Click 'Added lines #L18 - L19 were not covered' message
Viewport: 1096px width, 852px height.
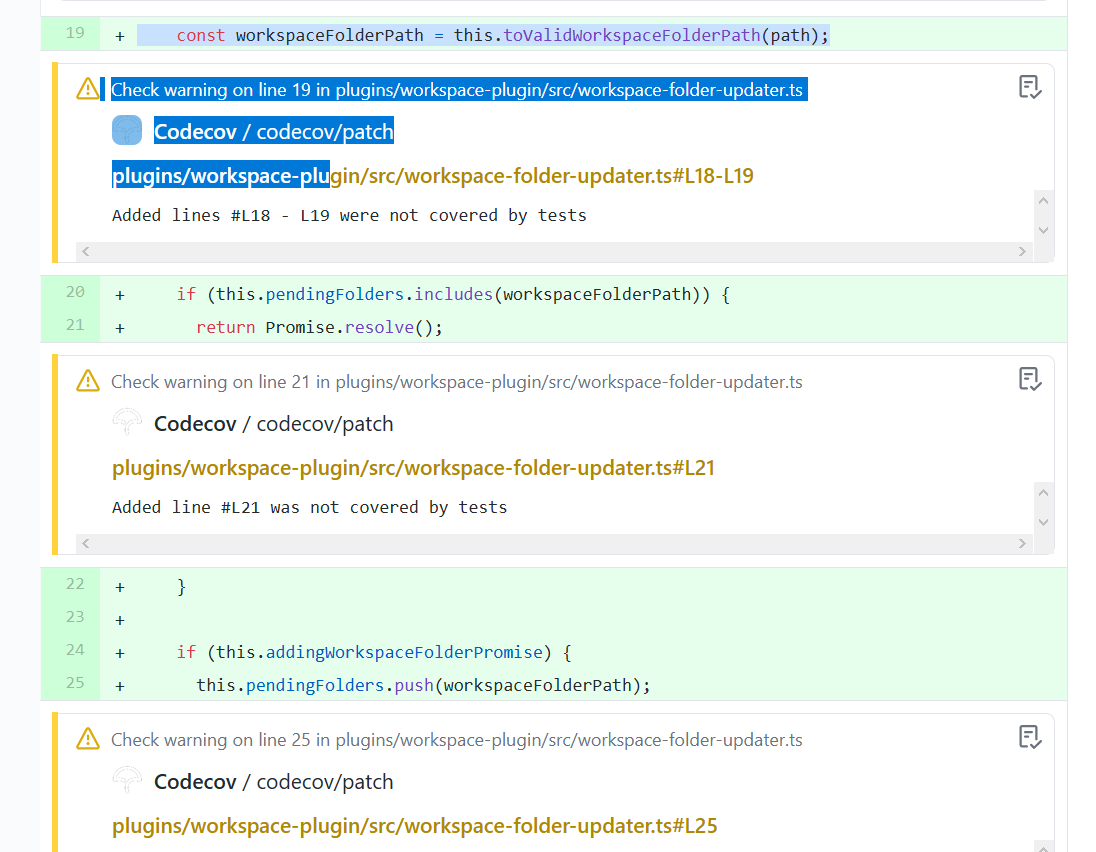click(349, 215)
